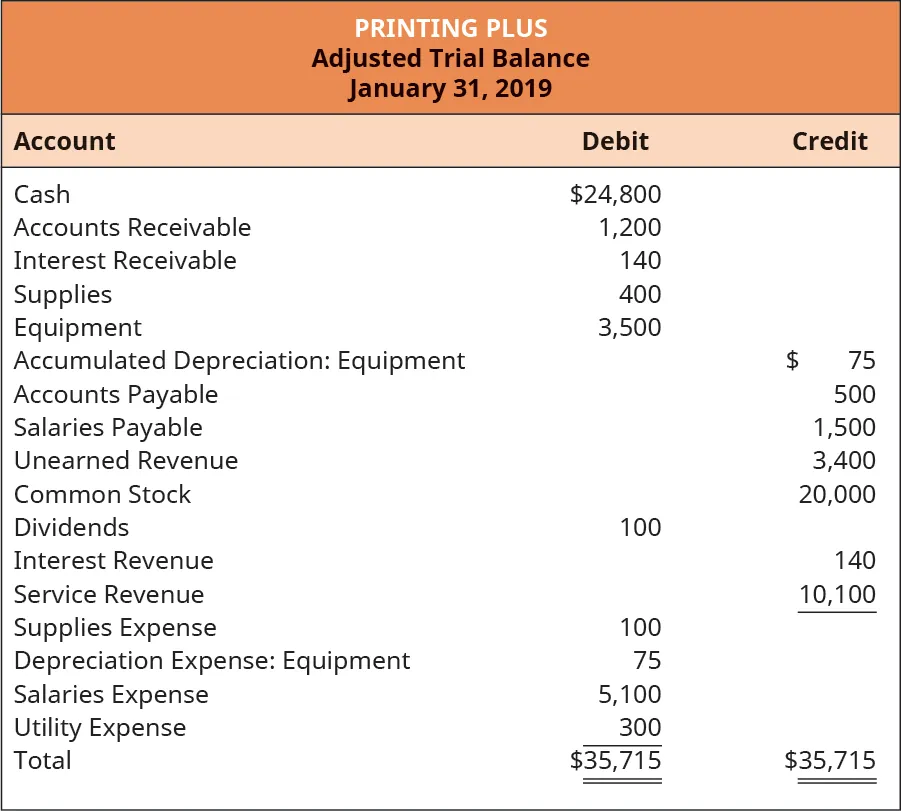Click the Service Revenue credit 10,100
Image resolution: width=901 pixels, height=811 pixels.
tap(837, 595)
